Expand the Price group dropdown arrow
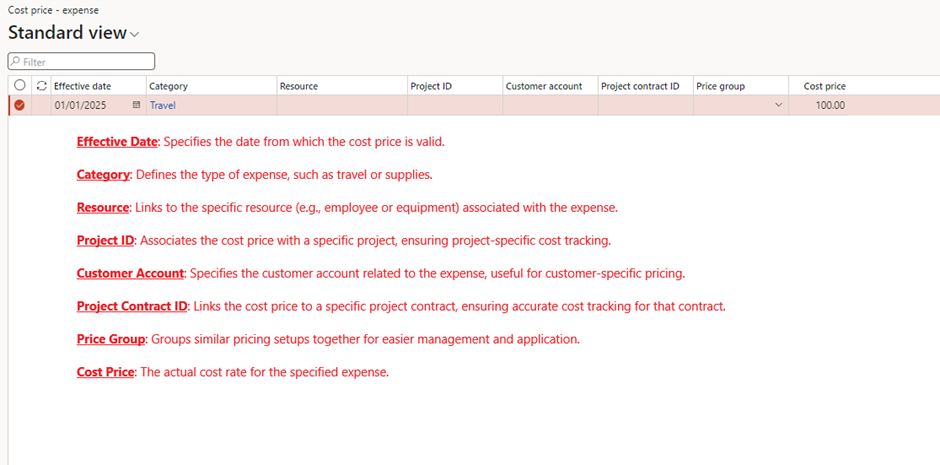940x465 pixels. click(779, 105)
